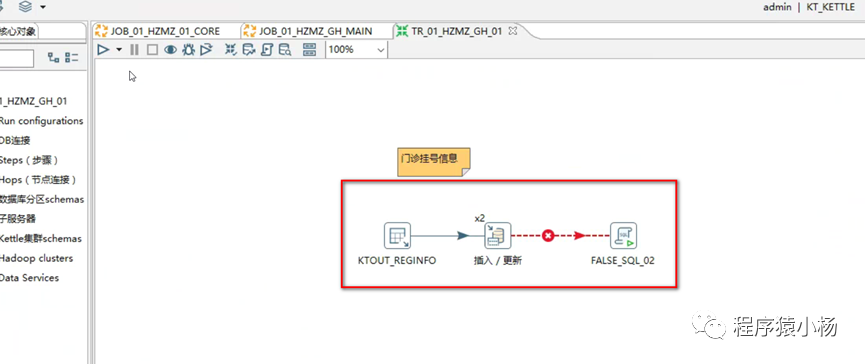865x364 pixels.
Task: Select the 插入 / 更新 step icon
Action: (x=498, y=236)
